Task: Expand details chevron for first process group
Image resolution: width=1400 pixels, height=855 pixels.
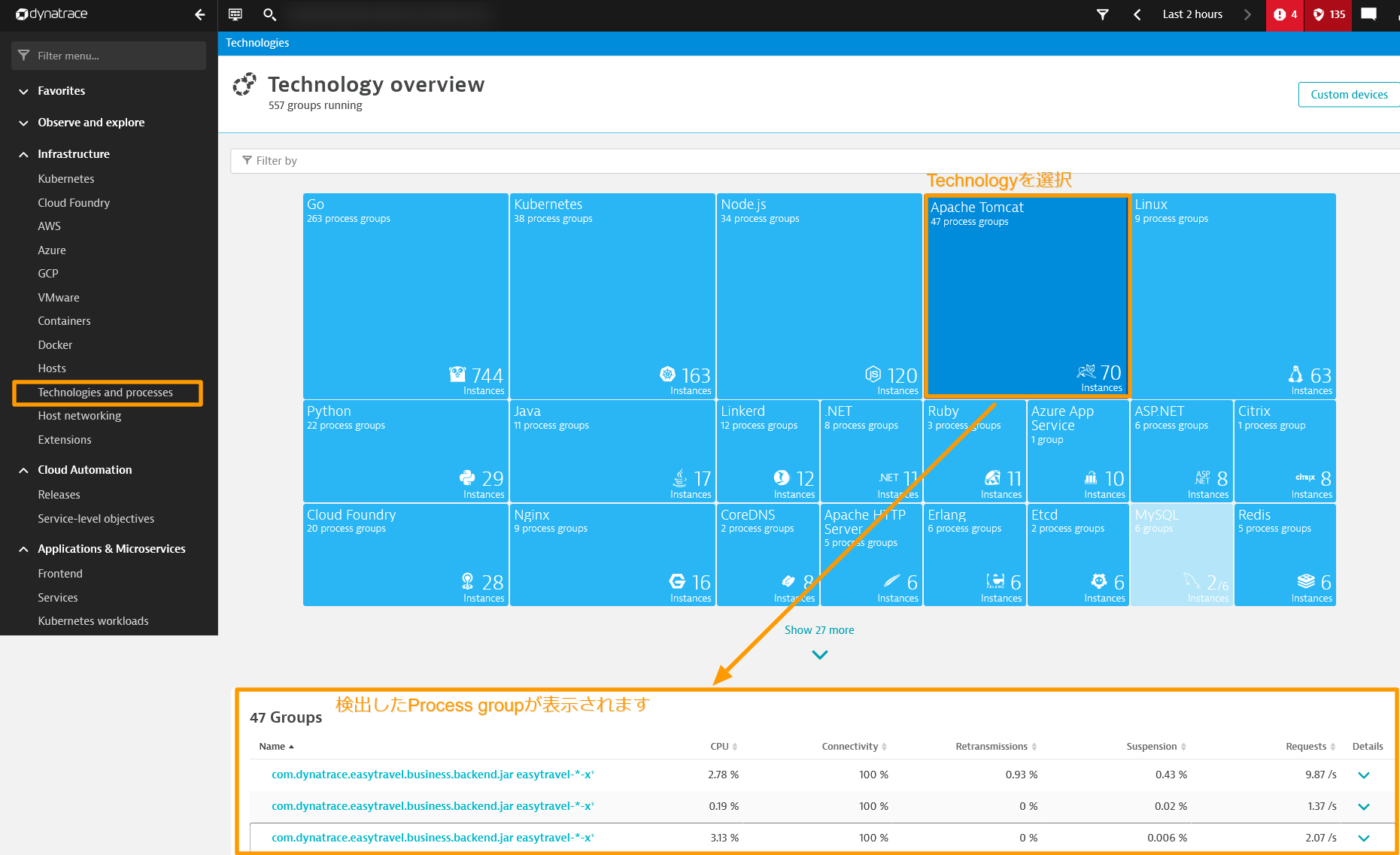Action: pyautogui.click(x=1363, y=775)
